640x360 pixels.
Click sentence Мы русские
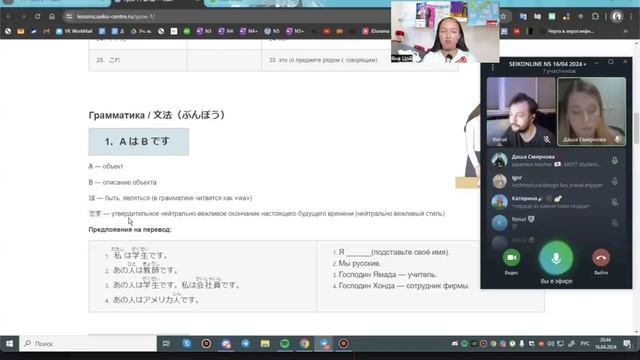[360, 264]
